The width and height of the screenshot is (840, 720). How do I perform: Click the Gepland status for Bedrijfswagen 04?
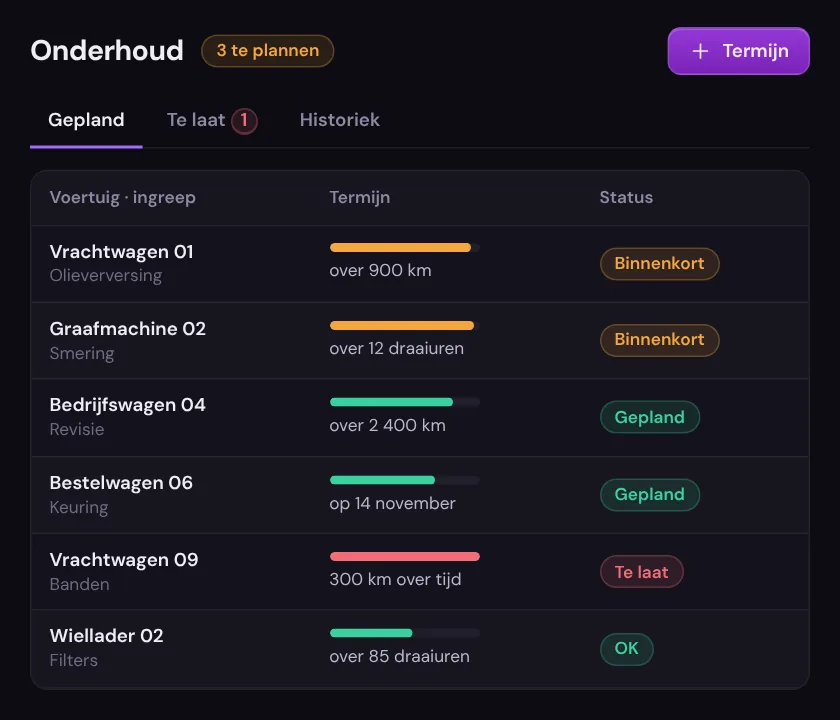tap(650, 417)
